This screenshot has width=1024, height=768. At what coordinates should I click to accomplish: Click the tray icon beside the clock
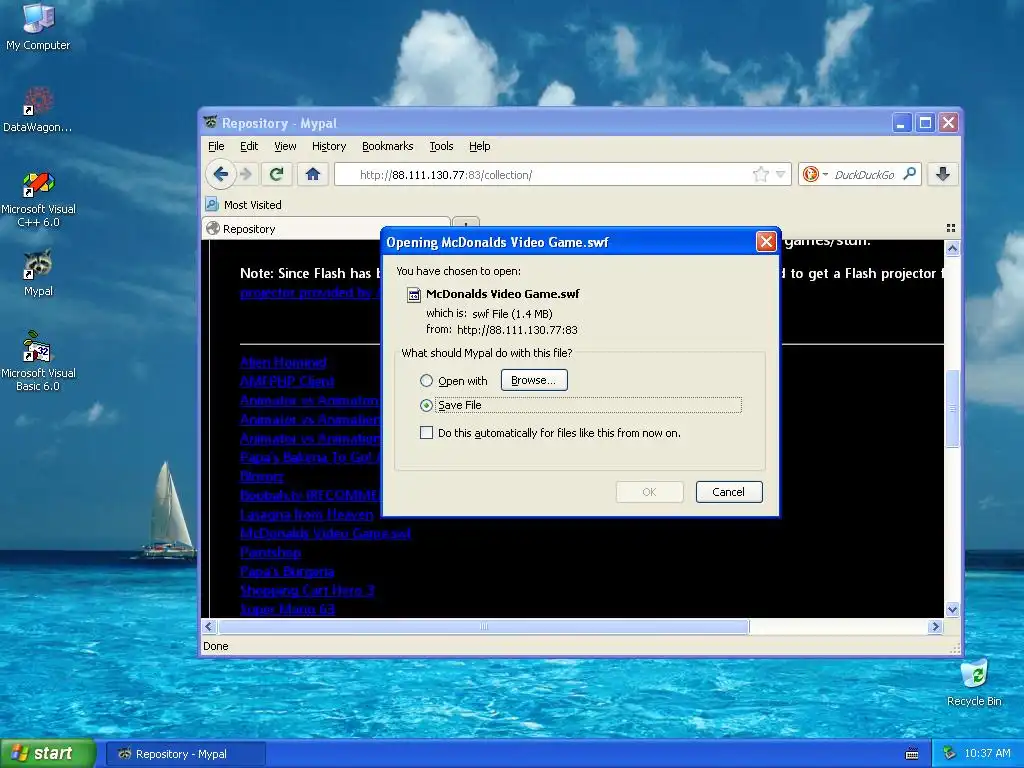pyautogui.click(x=950, y=753)
